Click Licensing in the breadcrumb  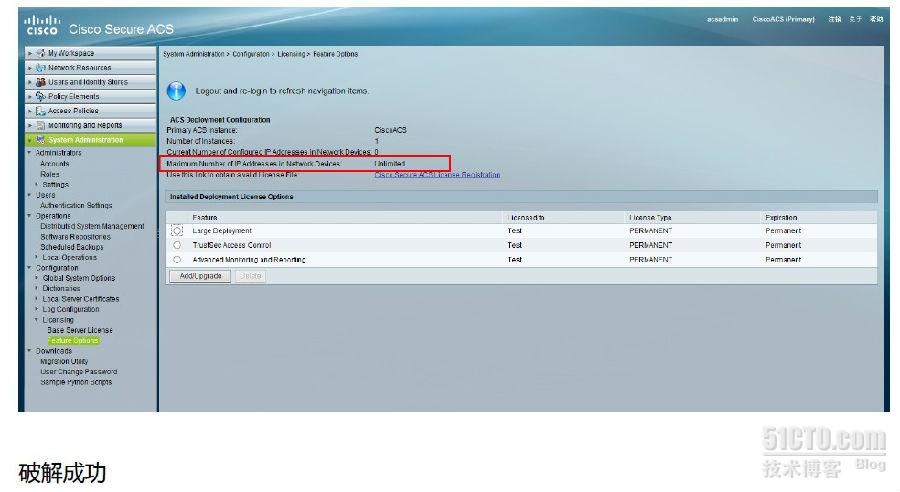(x=291, y=54)
